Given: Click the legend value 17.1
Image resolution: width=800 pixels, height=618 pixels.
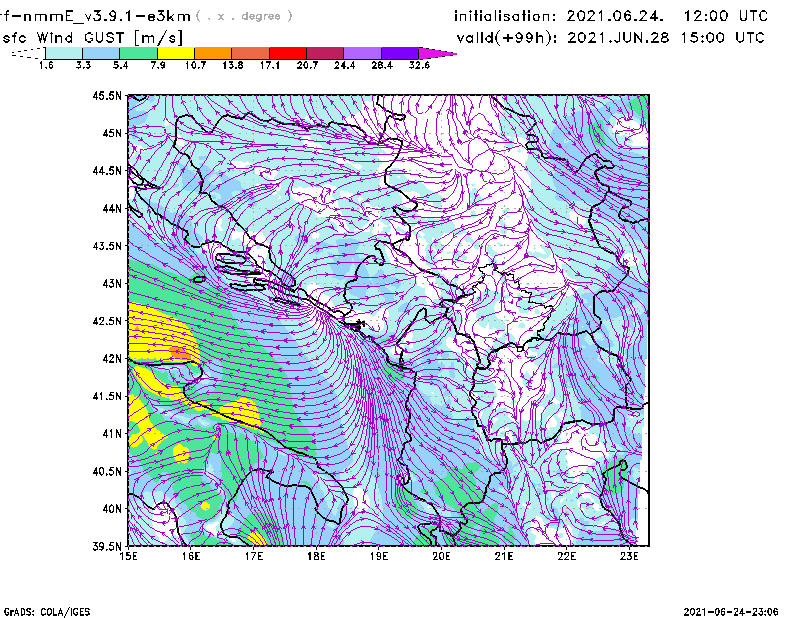Looking at the screenshot, I should coord(270,65).
